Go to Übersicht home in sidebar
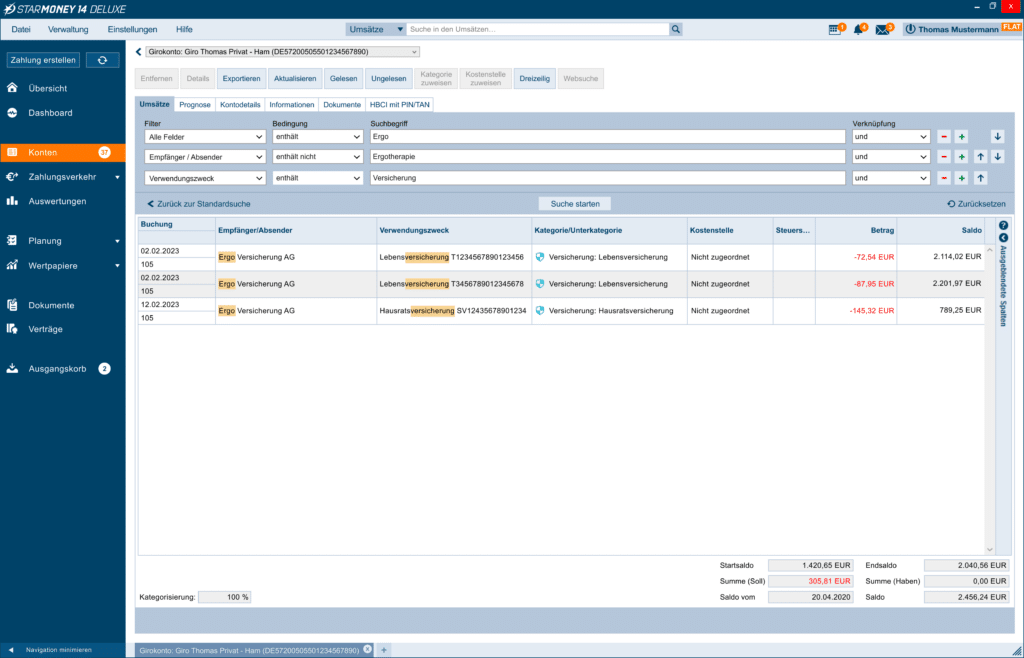 [x=47, y=88]
